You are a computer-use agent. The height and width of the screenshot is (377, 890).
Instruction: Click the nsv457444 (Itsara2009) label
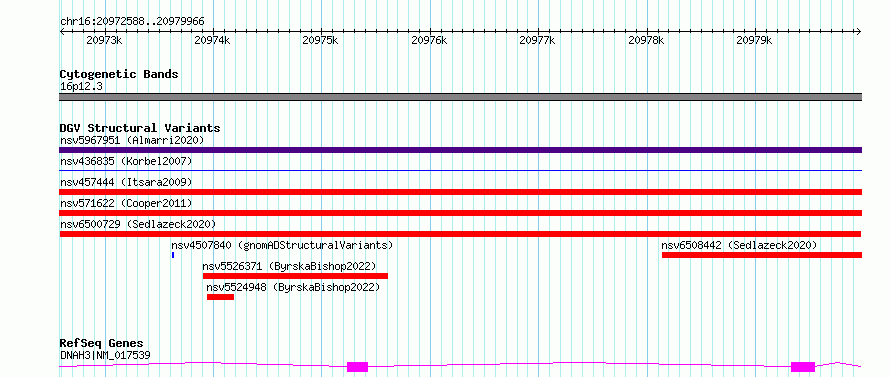[126, 182]
